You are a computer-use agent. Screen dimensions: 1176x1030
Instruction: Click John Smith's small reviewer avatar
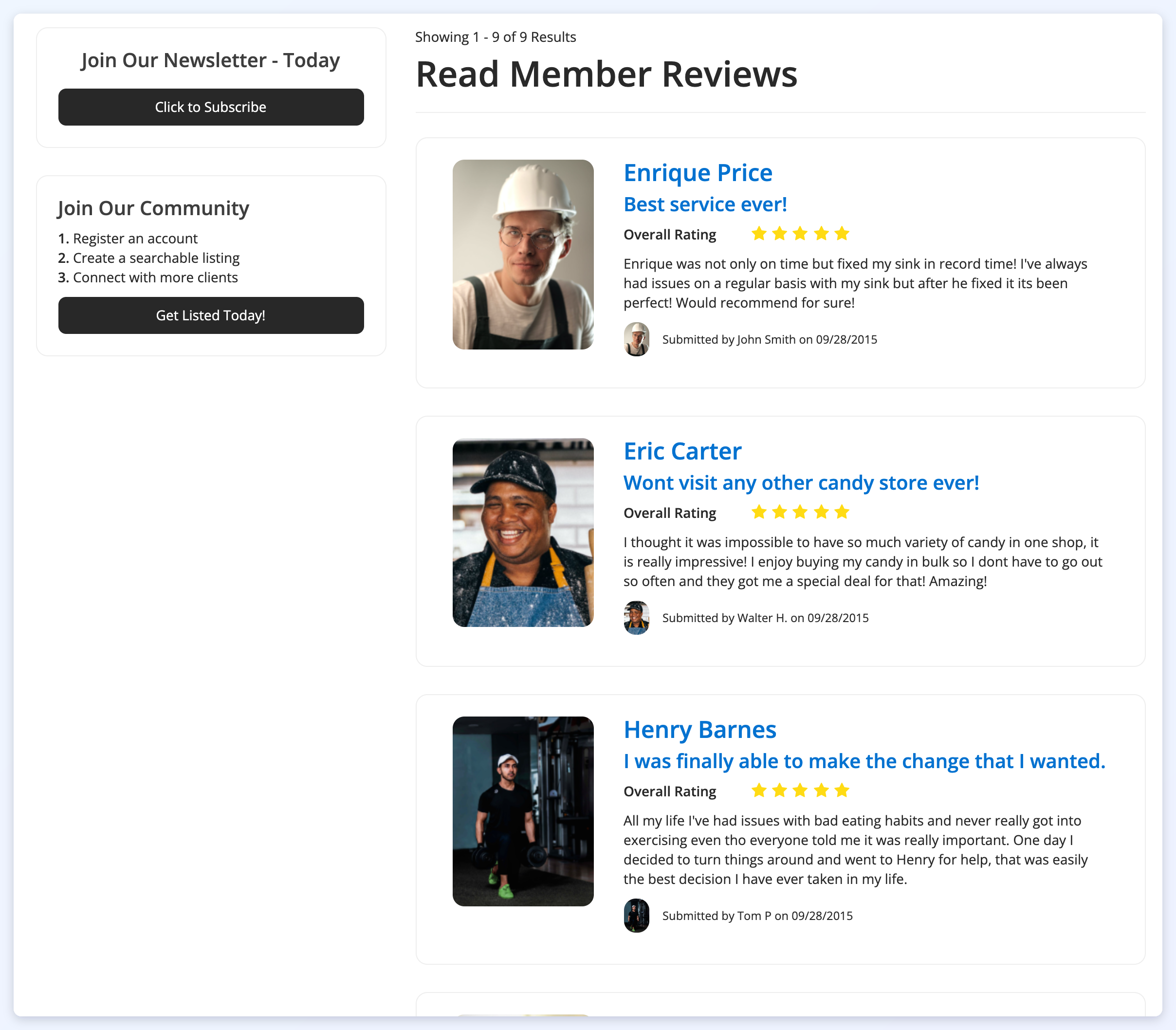click(636, 339)
